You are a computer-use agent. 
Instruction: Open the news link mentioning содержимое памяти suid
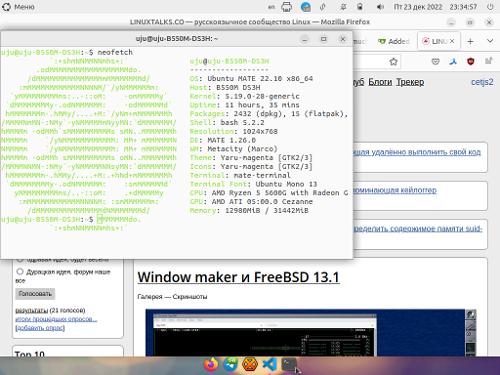(x=417, y=229)
